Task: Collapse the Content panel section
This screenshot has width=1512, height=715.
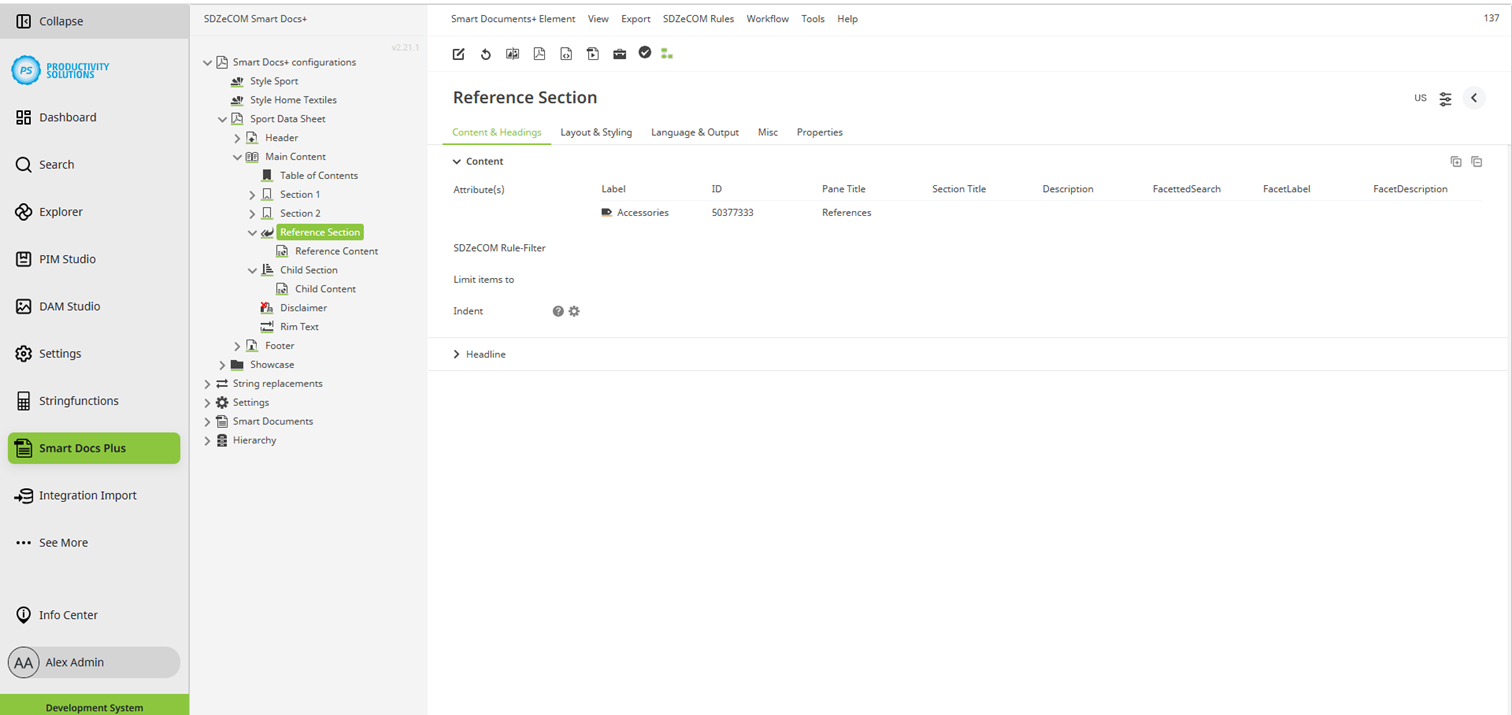Action: tap(457, 161)
